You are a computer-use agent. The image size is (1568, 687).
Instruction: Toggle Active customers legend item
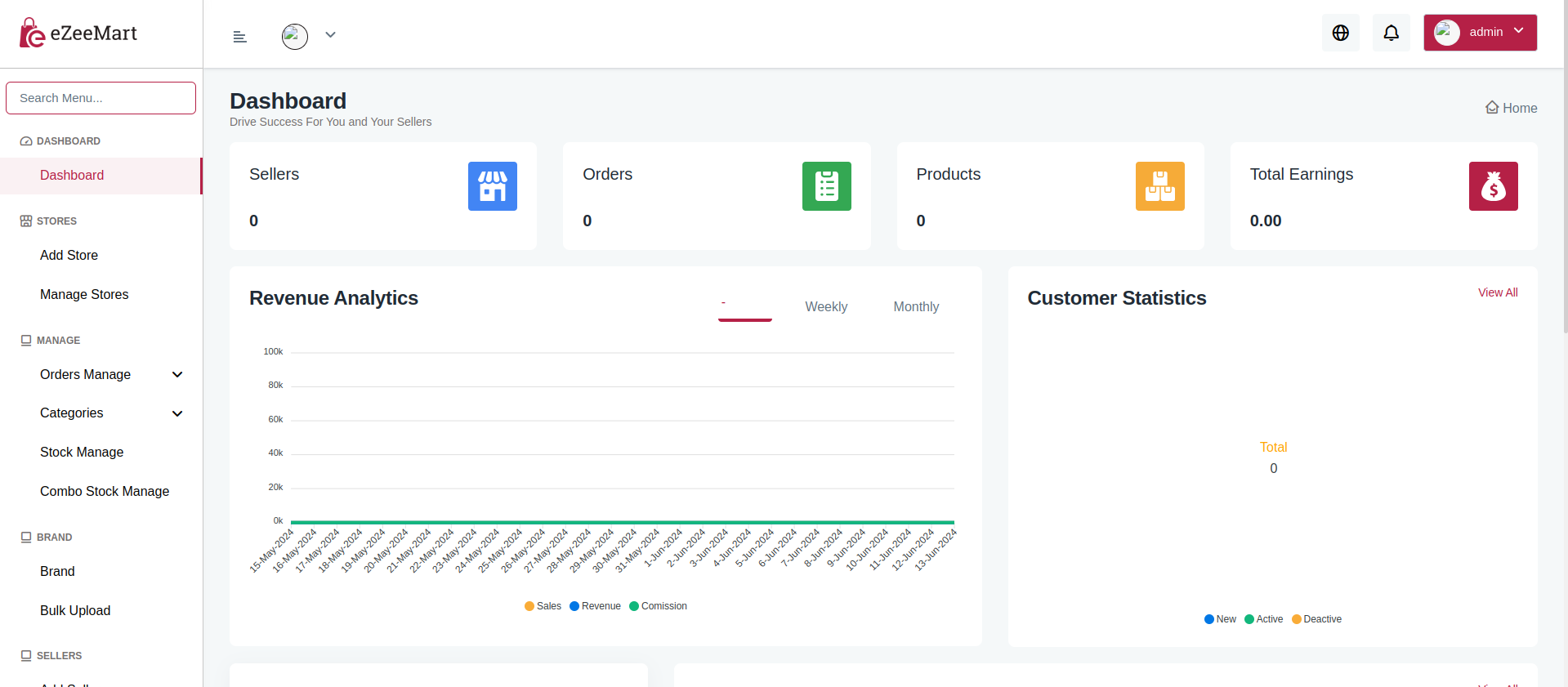point(1264,619)
